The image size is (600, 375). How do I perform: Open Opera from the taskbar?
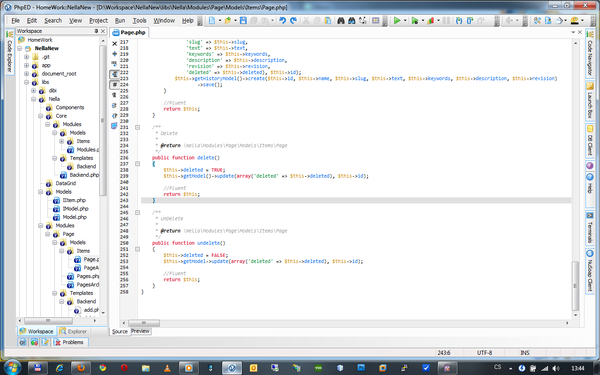[124, 368]
